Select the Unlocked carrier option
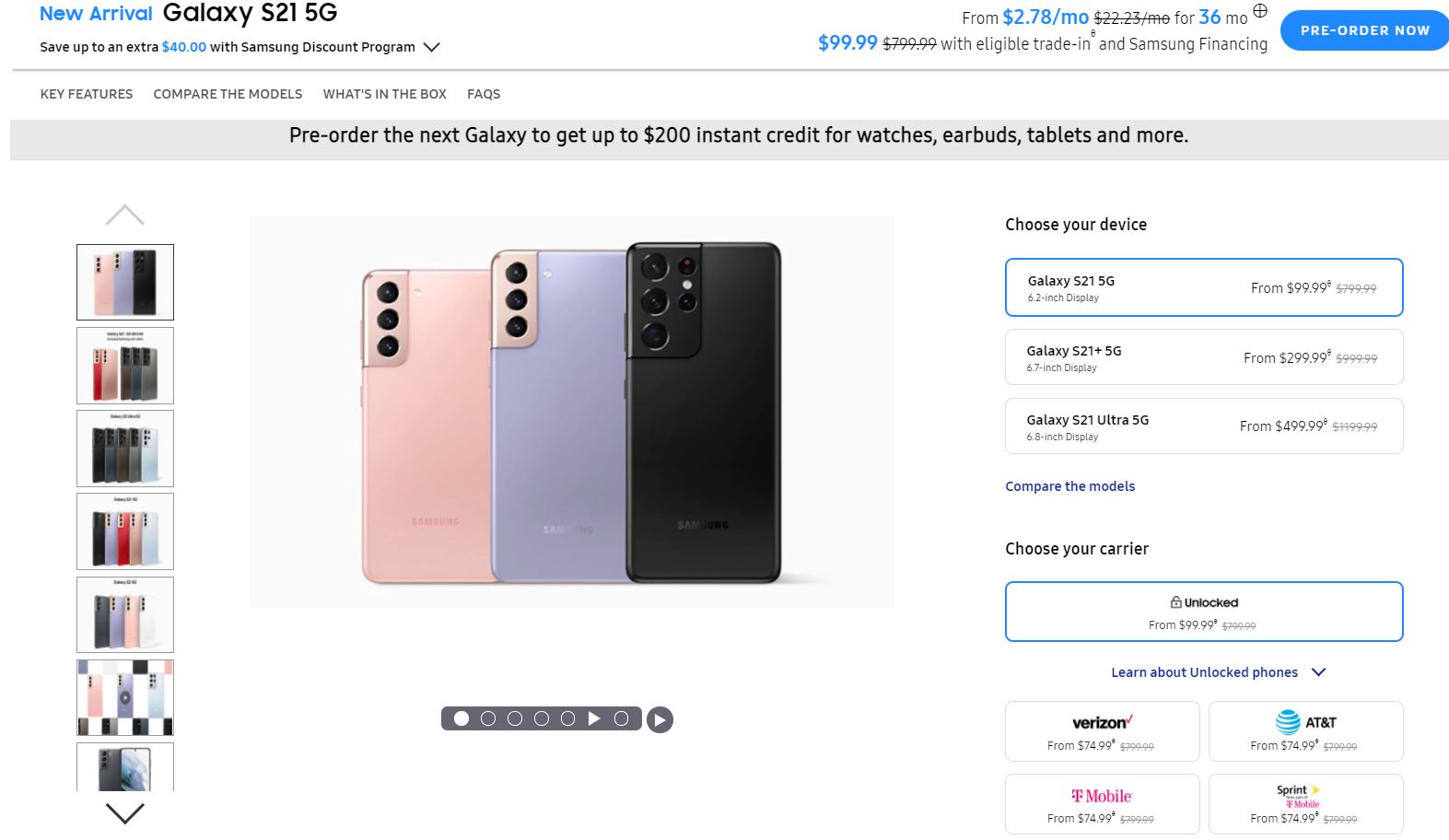 click(1203, 612)
